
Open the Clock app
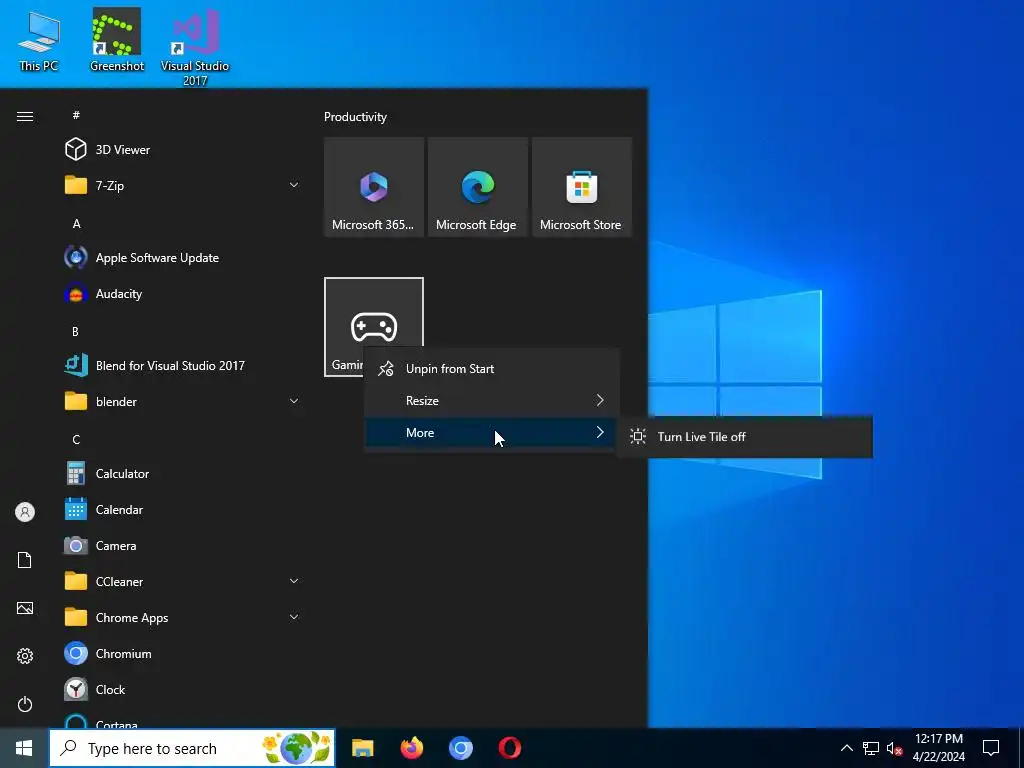click(x=183, y=689)
